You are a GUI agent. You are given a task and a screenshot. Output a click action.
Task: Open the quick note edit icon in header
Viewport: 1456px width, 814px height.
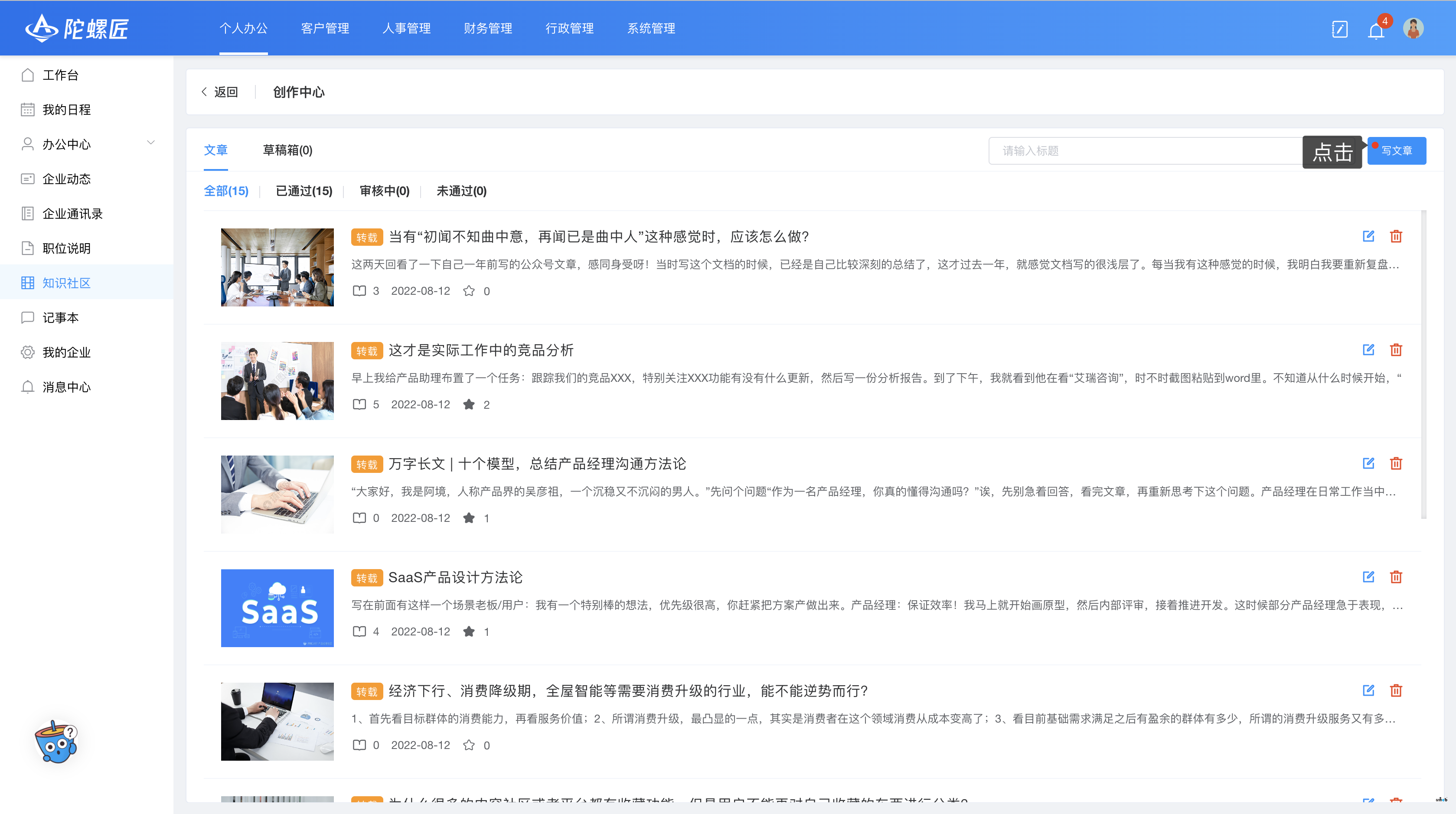pos(1339,29)
